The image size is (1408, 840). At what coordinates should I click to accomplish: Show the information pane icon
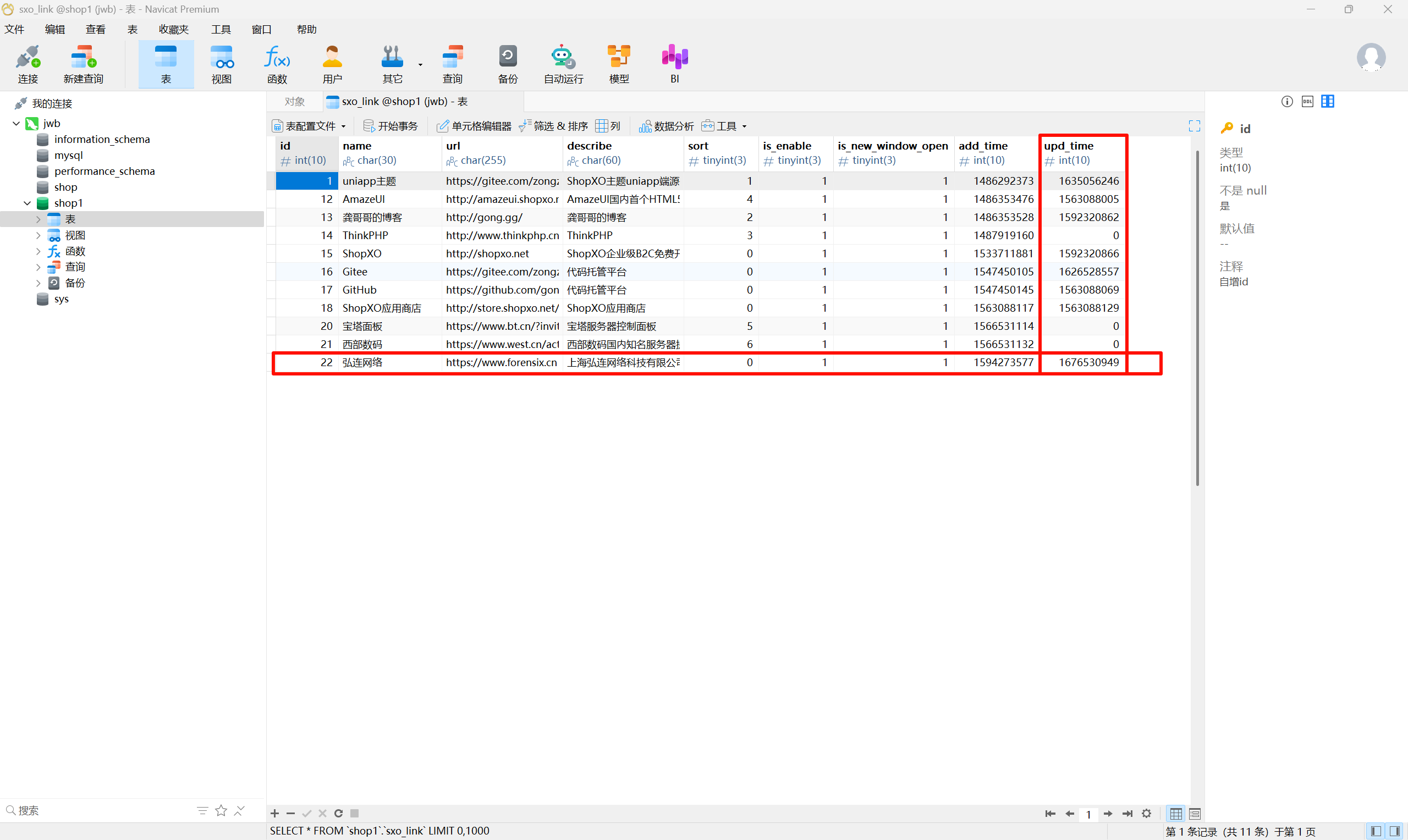tap(1287, 101)
